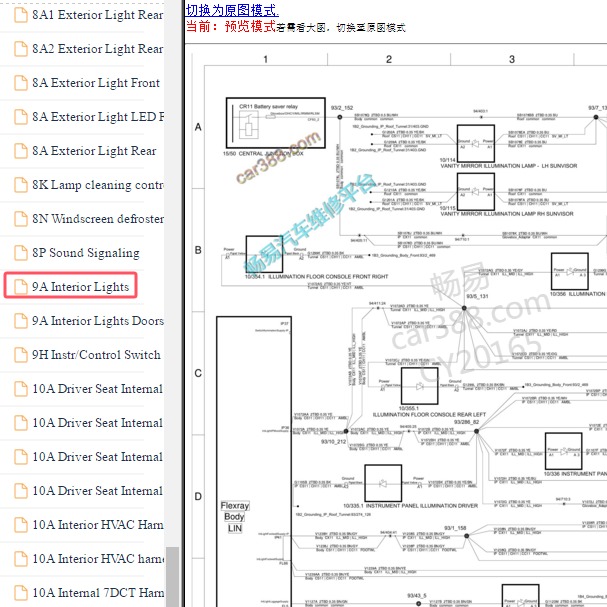This screenshot has height=607, width=607.
Task: Open 8A Exterior Light LED entry
Action: pyautogui.click(x=98, y=117)
